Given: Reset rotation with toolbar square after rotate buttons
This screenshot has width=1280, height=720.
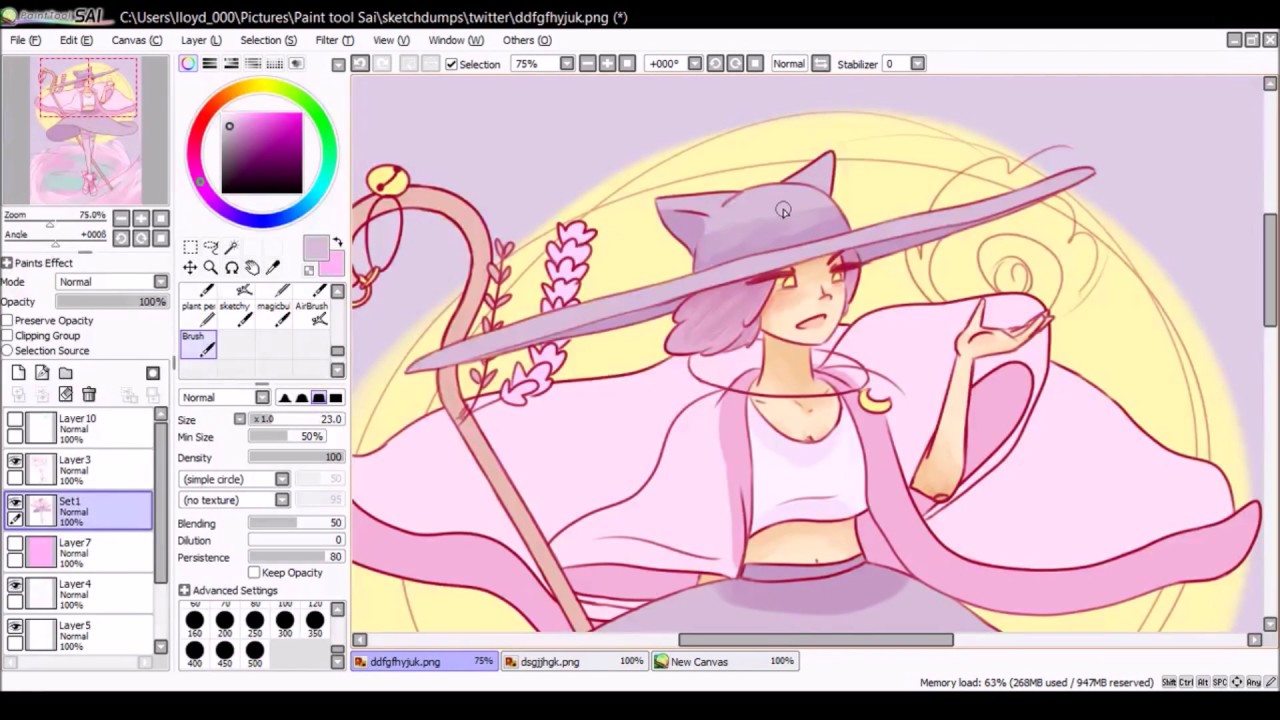Looking at the screenshot, I should coord(755,63).
